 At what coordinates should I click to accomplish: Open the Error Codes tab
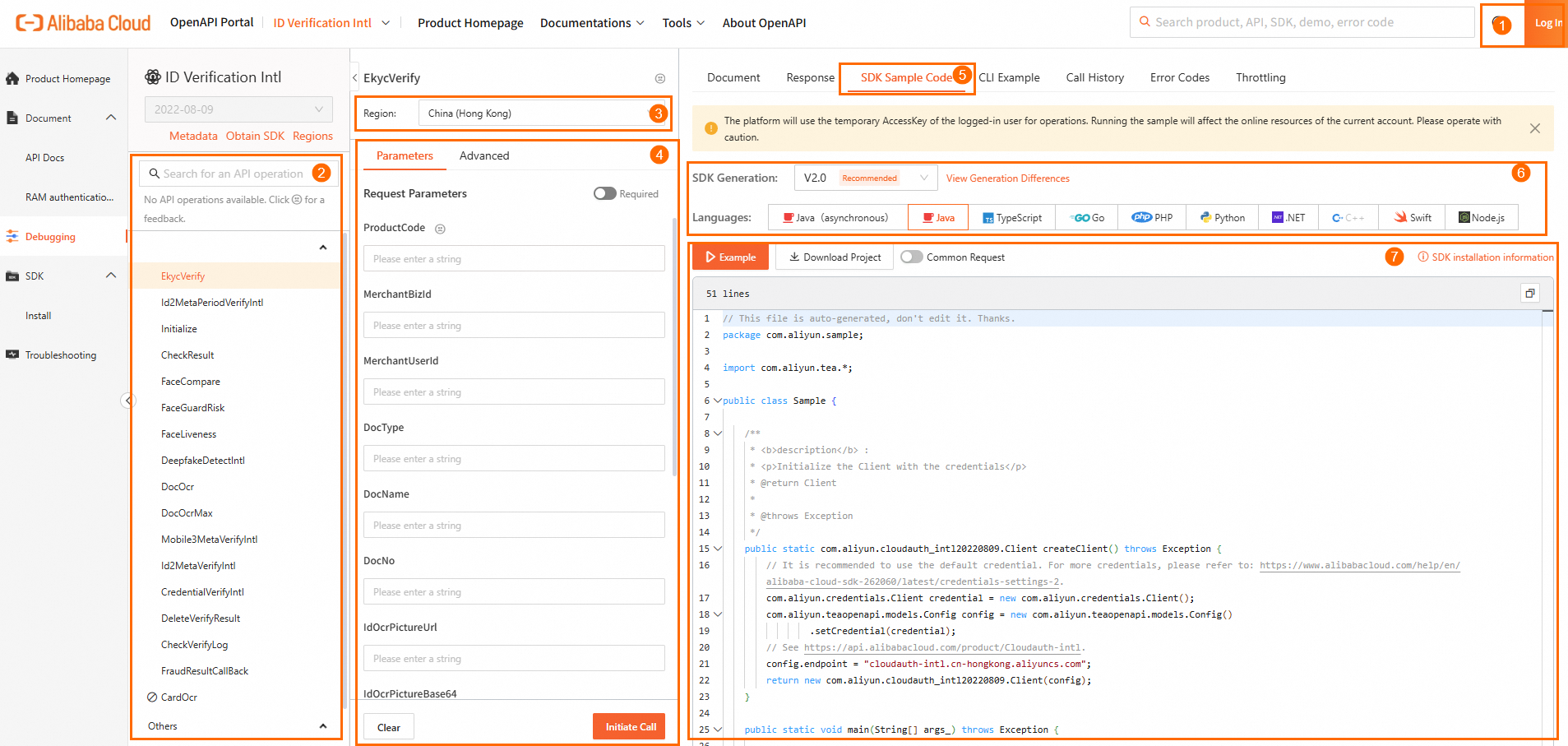1179,77
